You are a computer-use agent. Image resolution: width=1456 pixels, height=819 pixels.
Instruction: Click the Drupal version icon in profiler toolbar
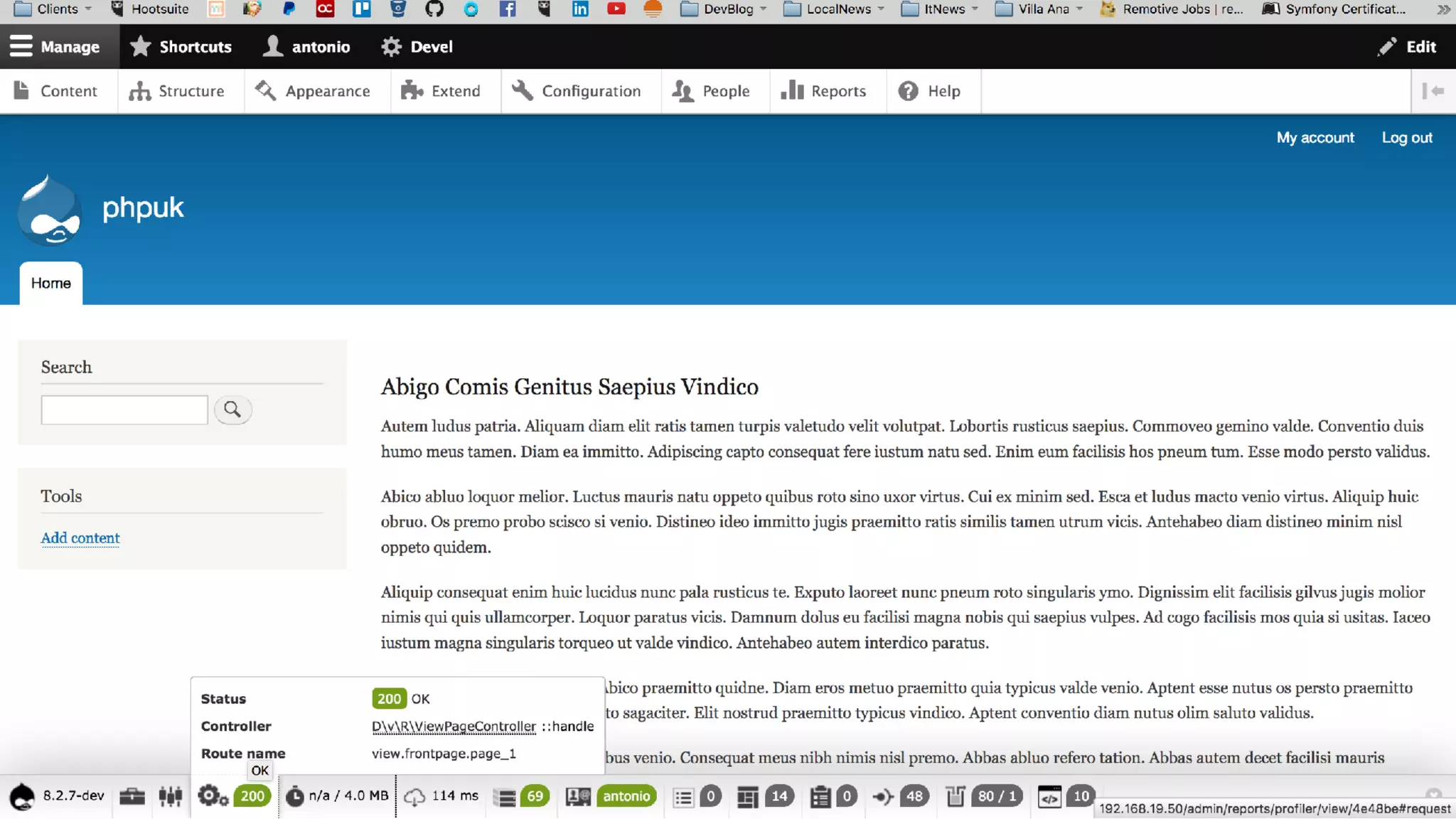(x=22, y=796)
